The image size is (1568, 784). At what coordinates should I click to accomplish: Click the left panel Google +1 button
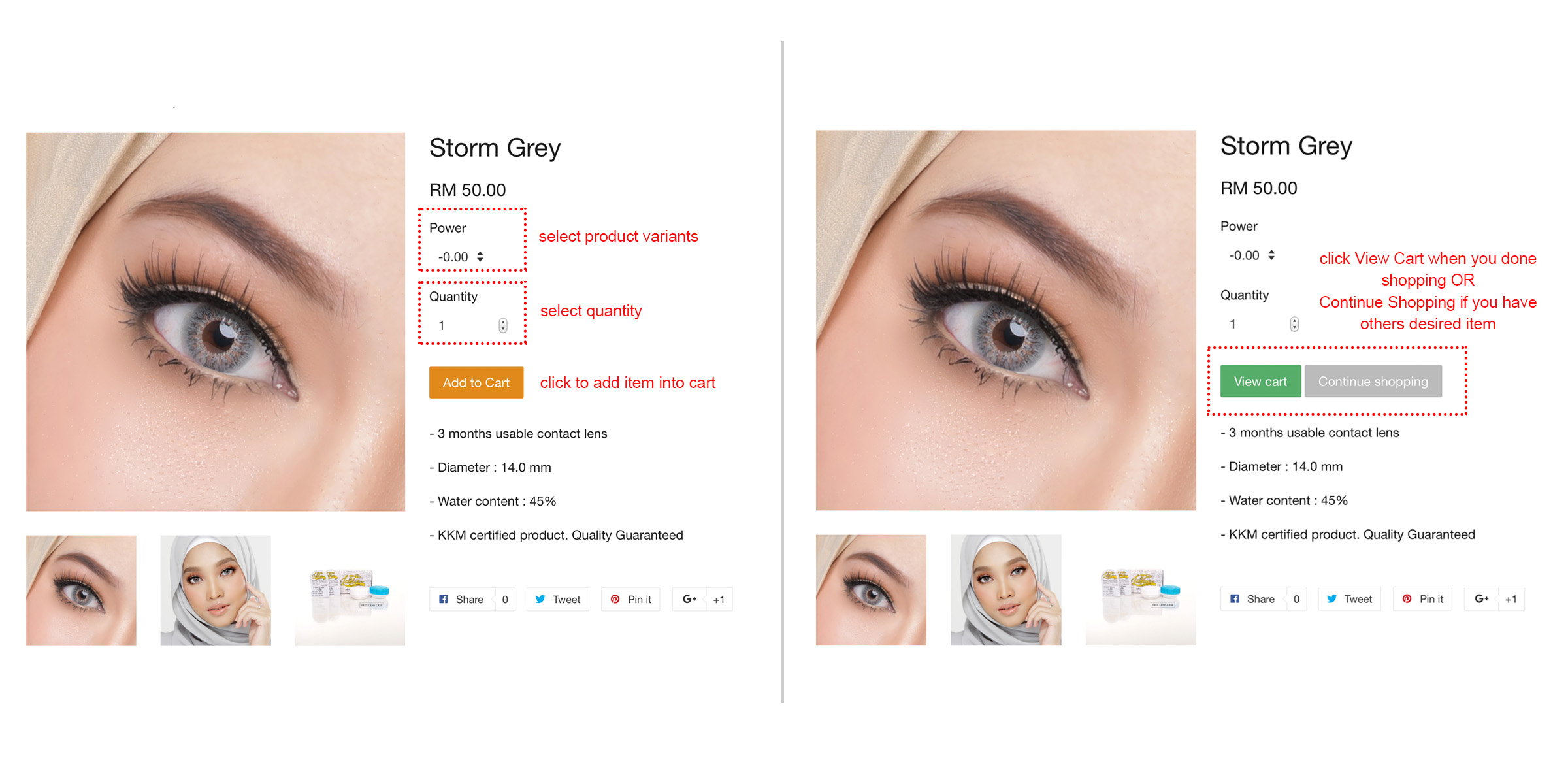(702, 599)
